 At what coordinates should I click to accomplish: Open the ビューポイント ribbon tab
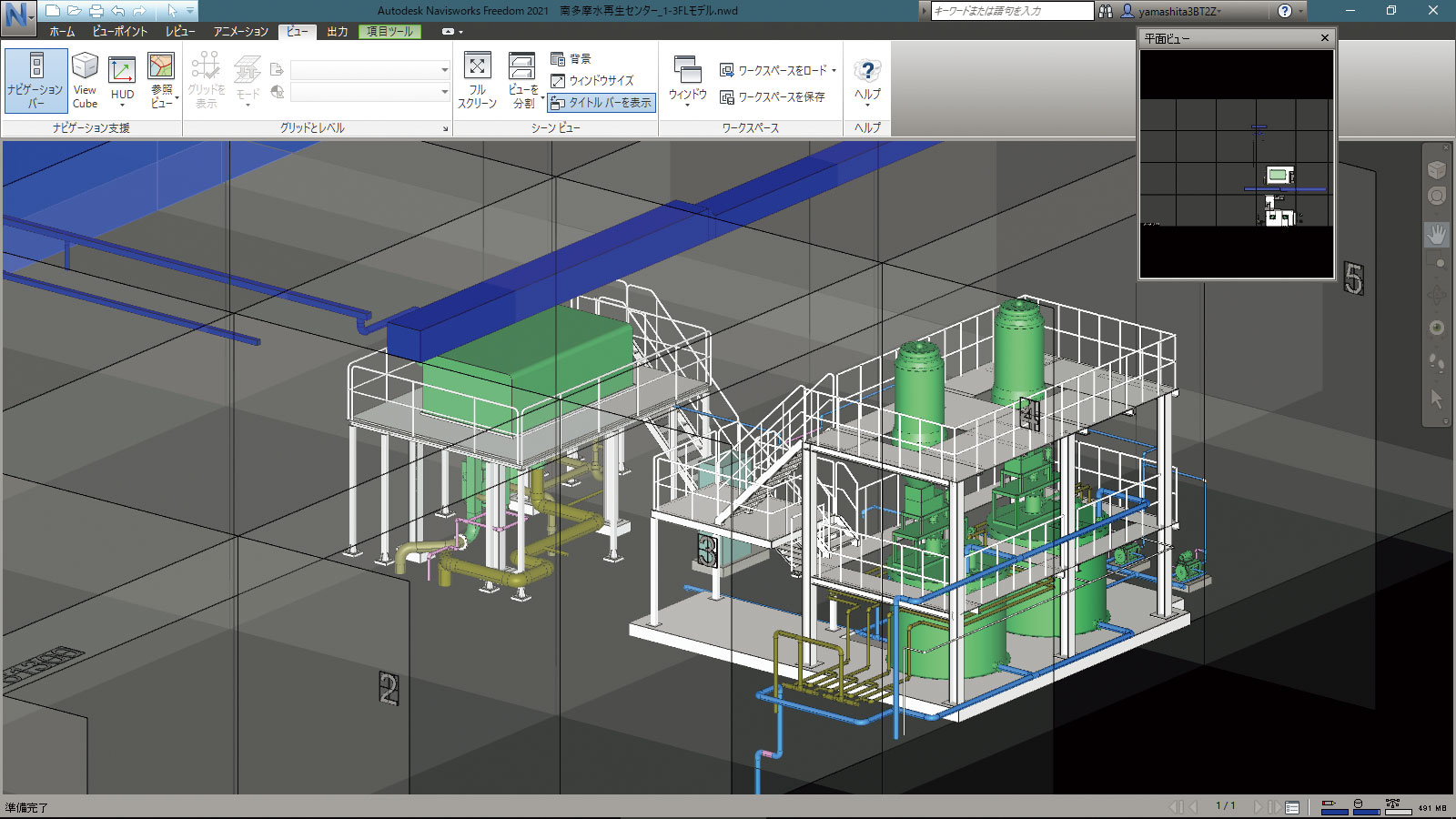(x=120, y=31)
